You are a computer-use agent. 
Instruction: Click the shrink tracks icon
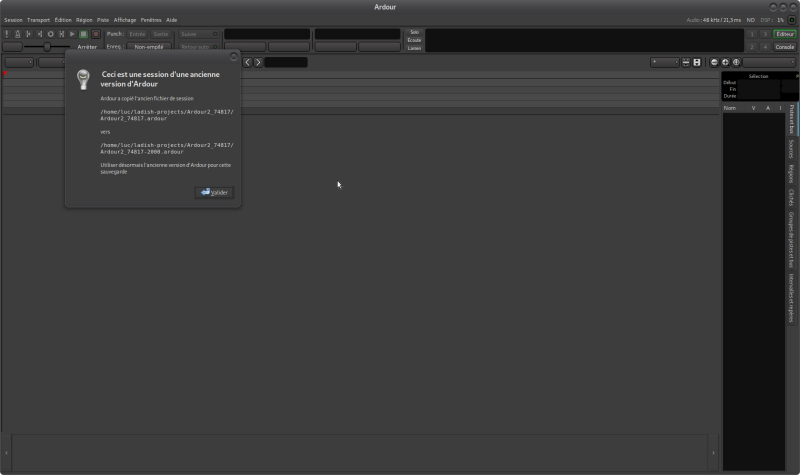coord(686,62)
